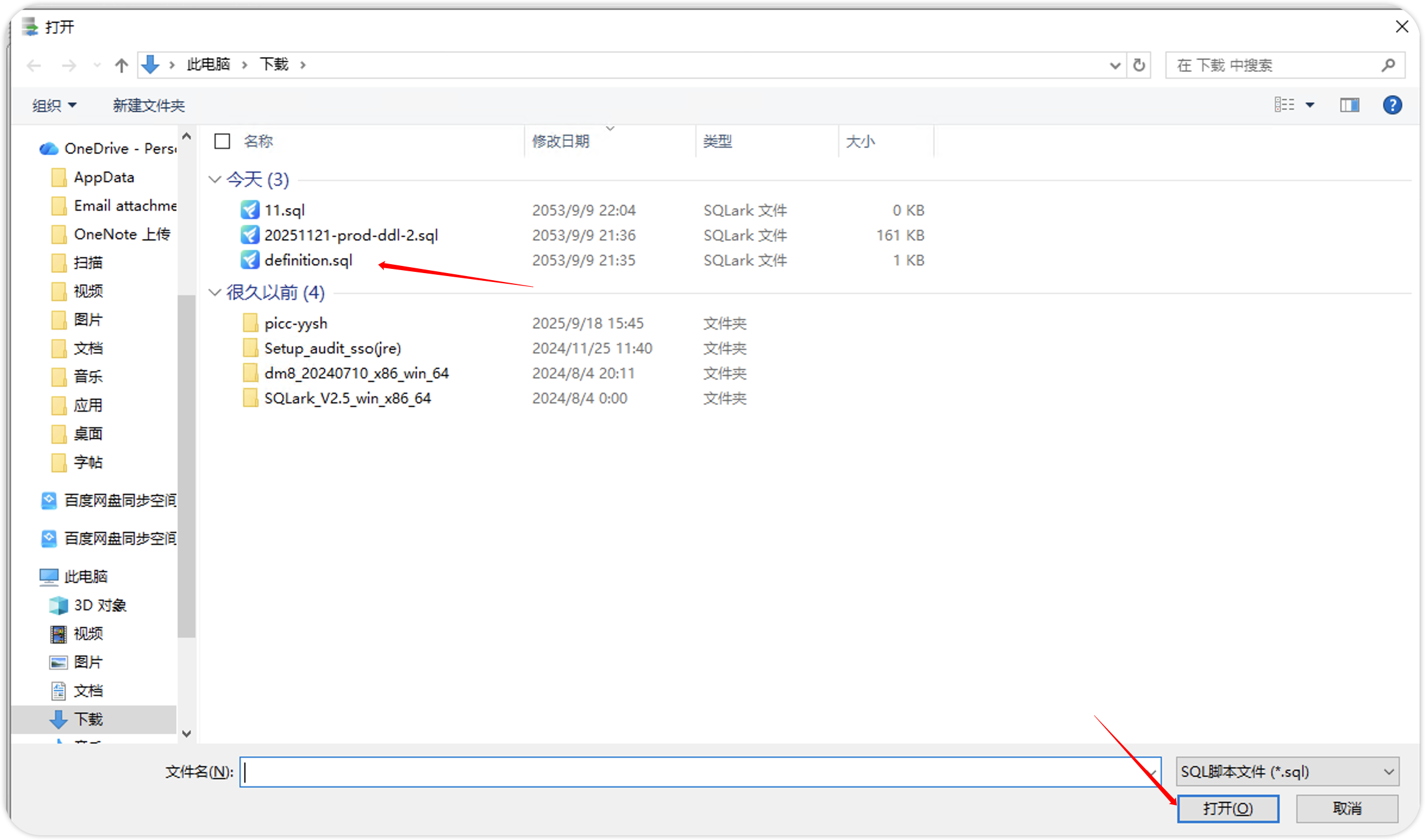Toggle the preview pane icon
Viewport: 1425px width, 840px height.
[1349, 105]
